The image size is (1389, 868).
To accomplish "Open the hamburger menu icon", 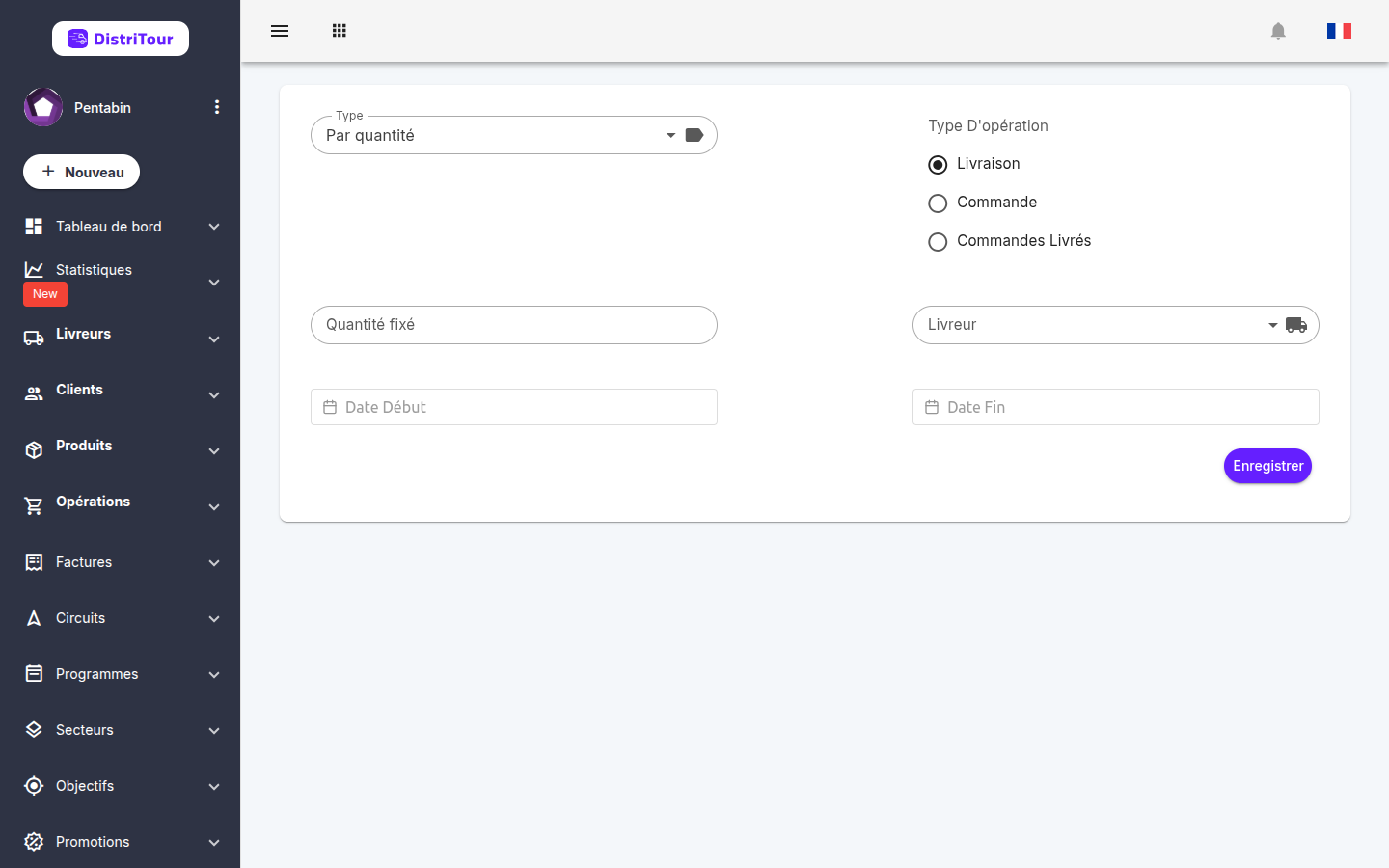I will click(280, 31).
